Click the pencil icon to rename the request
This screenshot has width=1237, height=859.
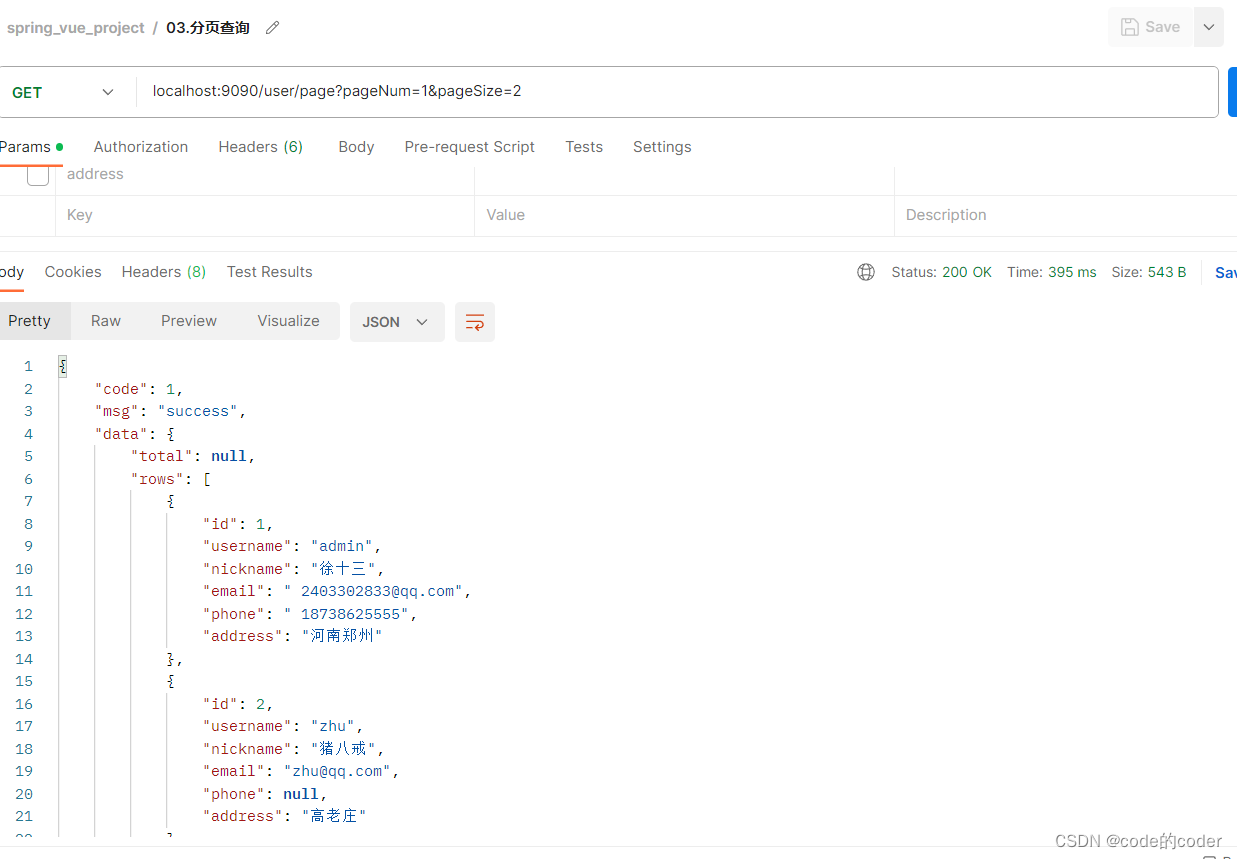[x=271, y=27]
